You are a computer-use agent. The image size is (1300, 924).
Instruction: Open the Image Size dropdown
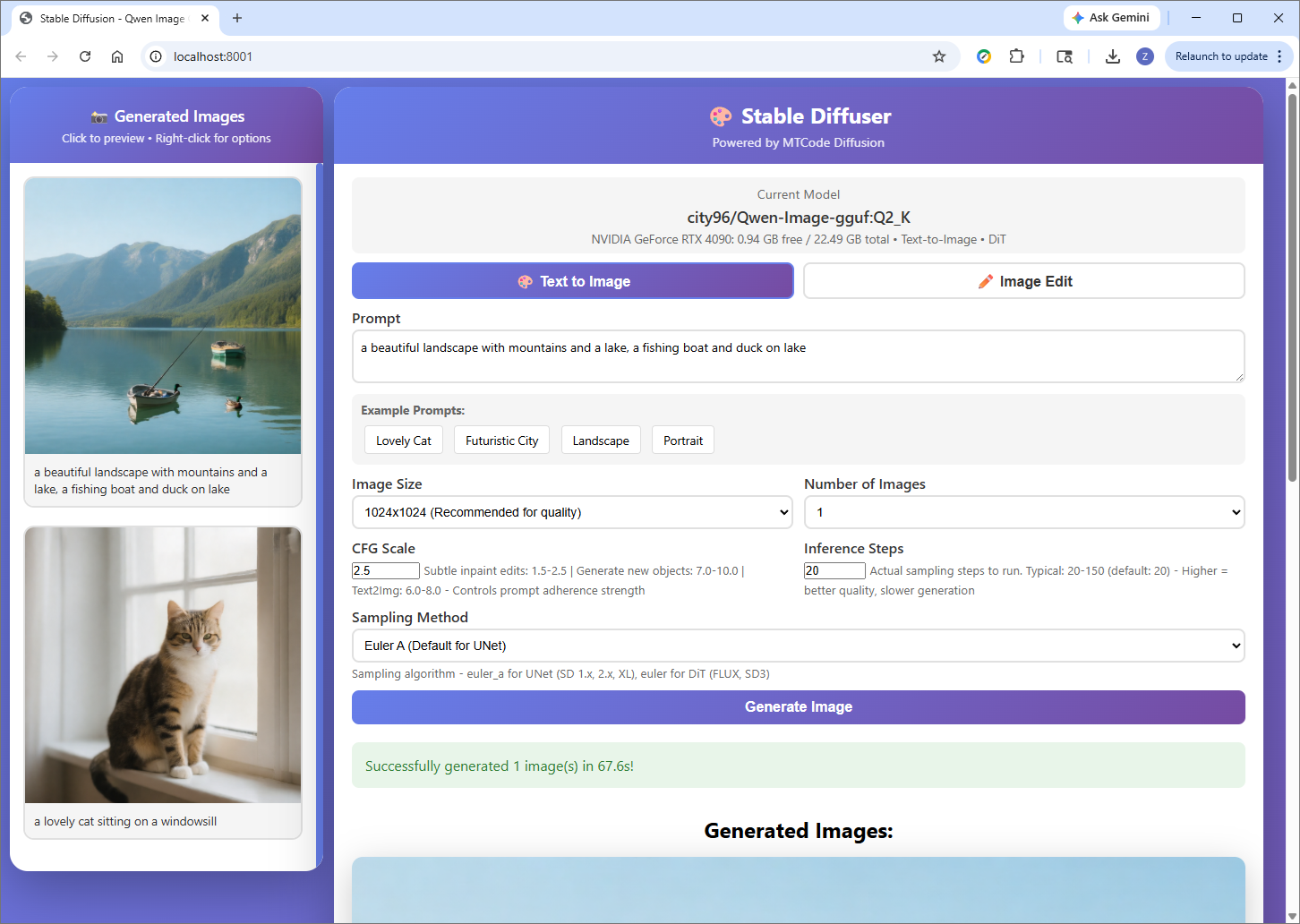[572, 512]
